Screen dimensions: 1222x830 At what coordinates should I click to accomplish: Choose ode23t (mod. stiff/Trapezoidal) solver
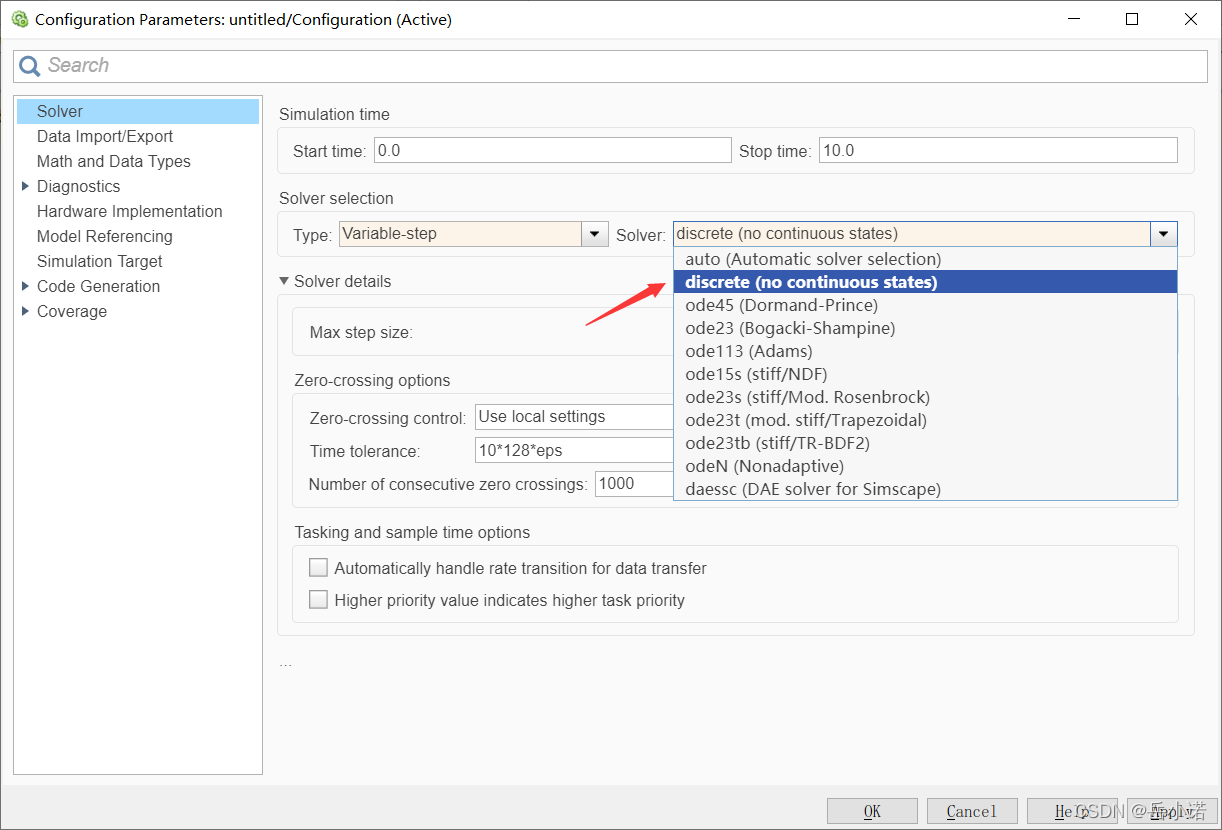pyautogui.click(x=925, y=420)
